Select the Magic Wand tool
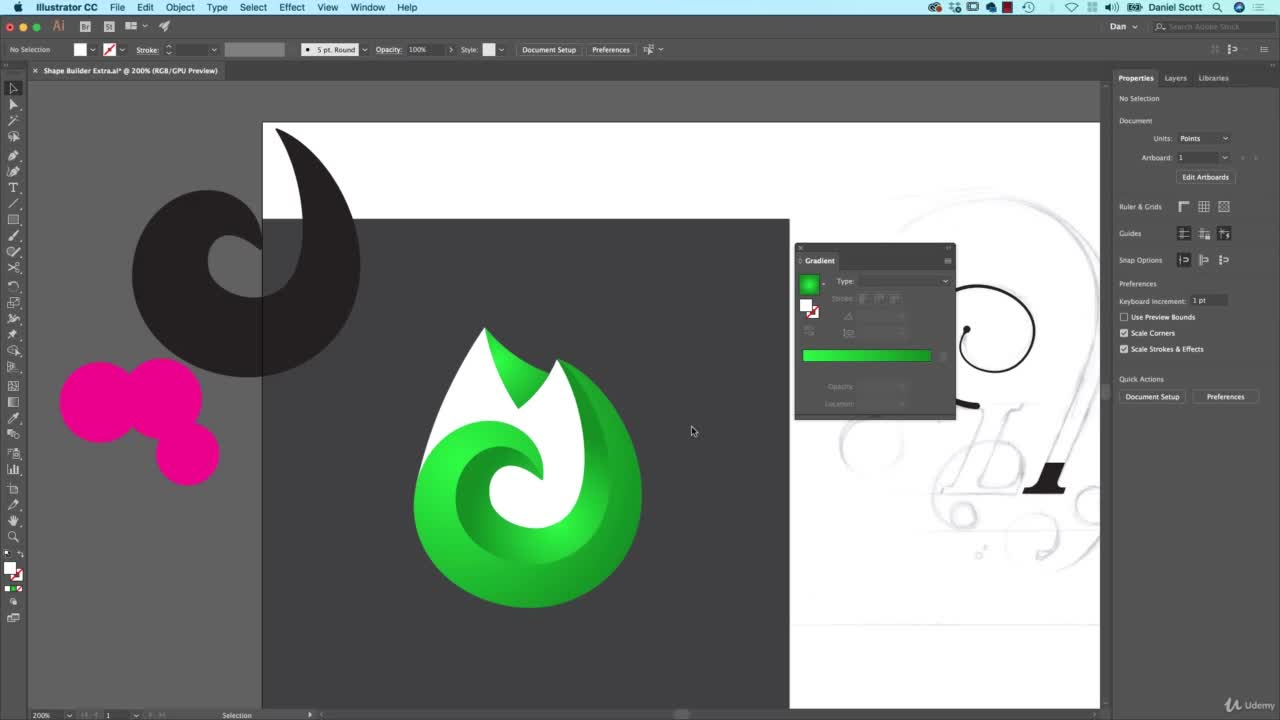Screen dimensions: 1280x720 coord(13,120)
